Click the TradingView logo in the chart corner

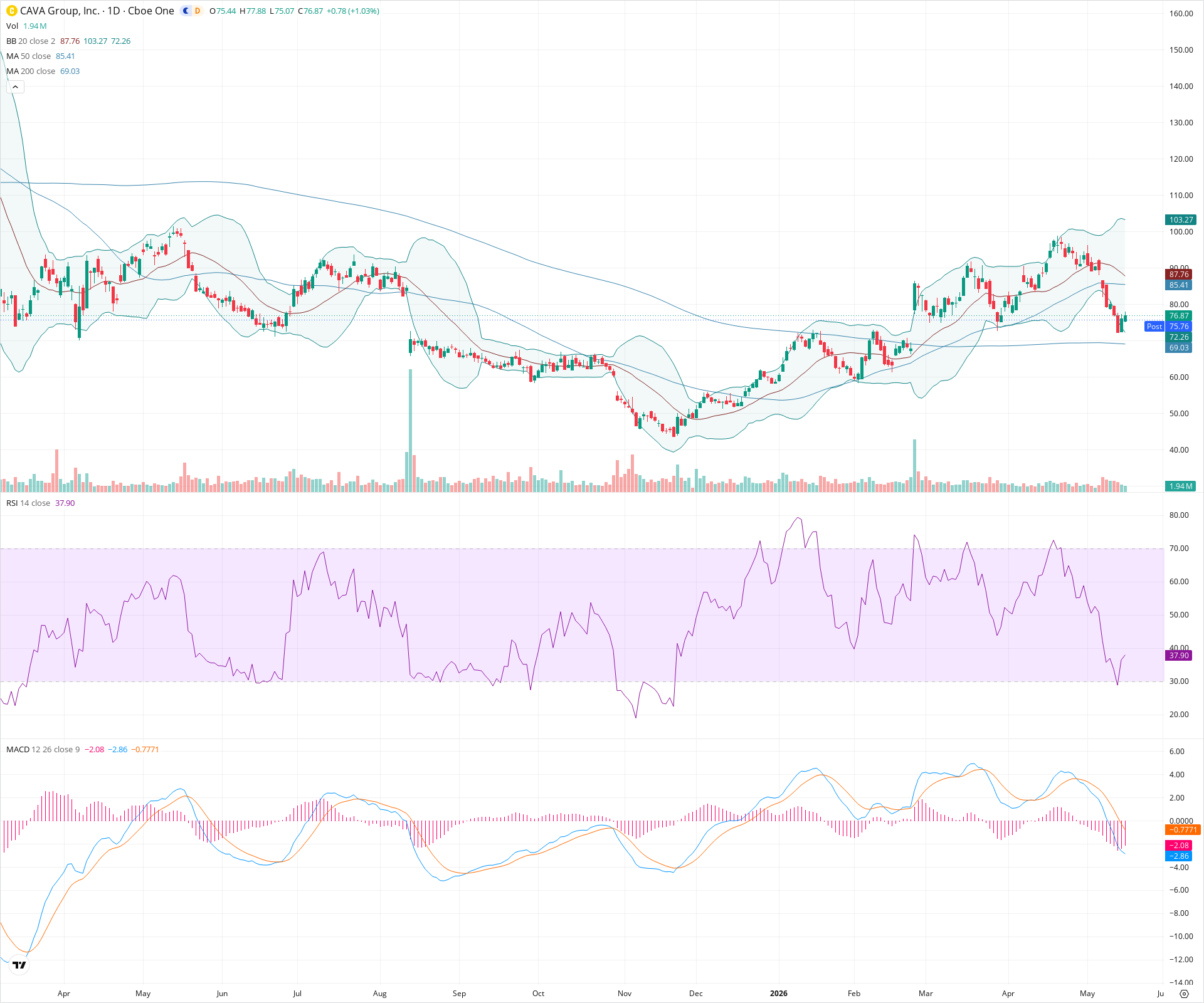pyautogui.click(x=19, y=965)
